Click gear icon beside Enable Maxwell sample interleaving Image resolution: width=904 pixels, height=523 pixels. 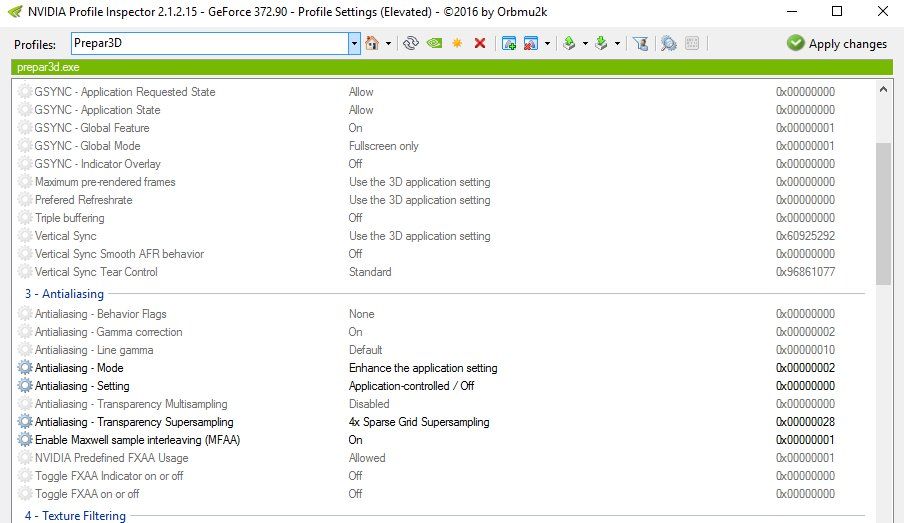click(x=25, y=439)
